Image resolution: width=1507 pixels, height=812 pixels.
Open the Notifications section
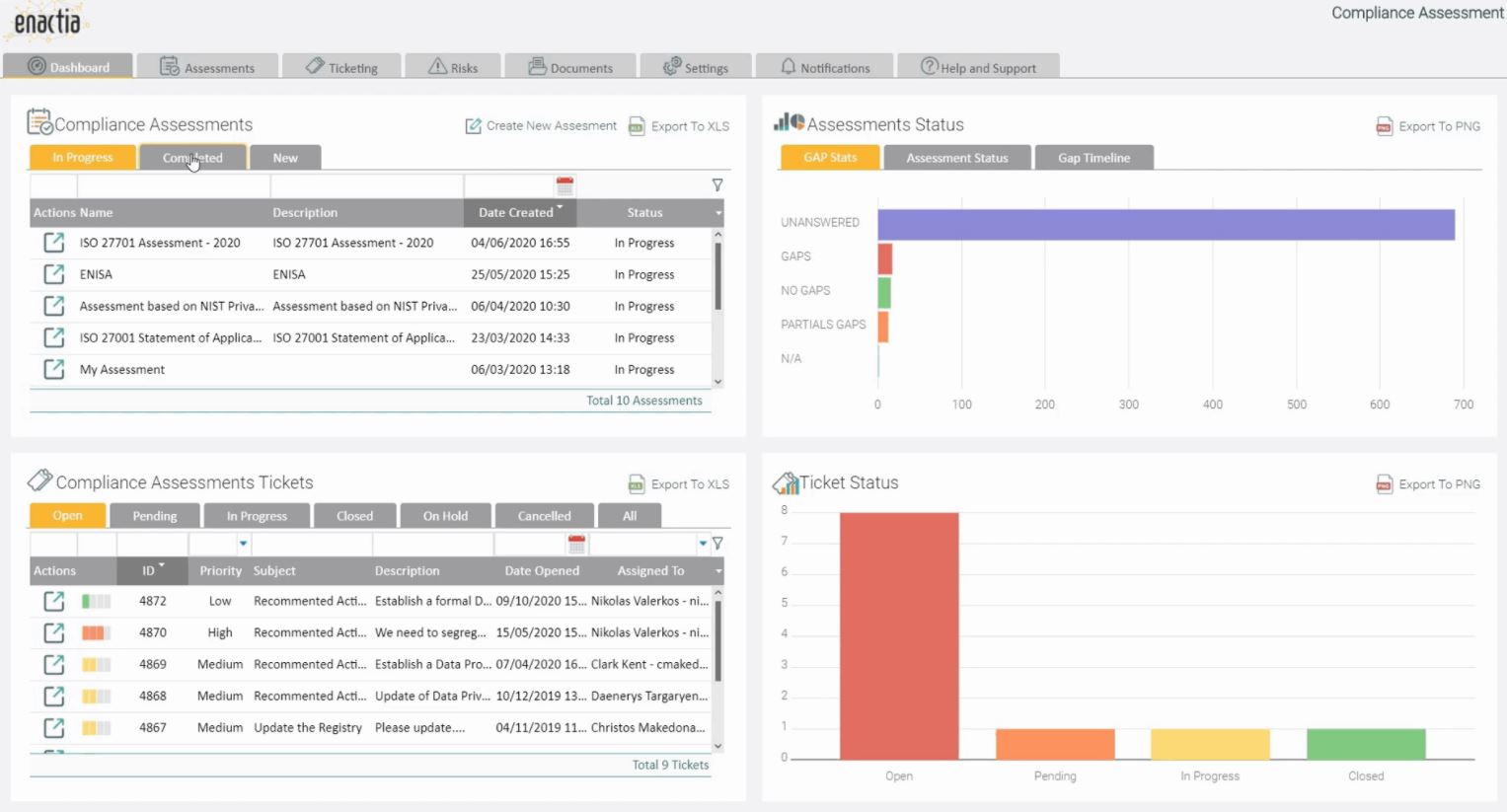825,66
